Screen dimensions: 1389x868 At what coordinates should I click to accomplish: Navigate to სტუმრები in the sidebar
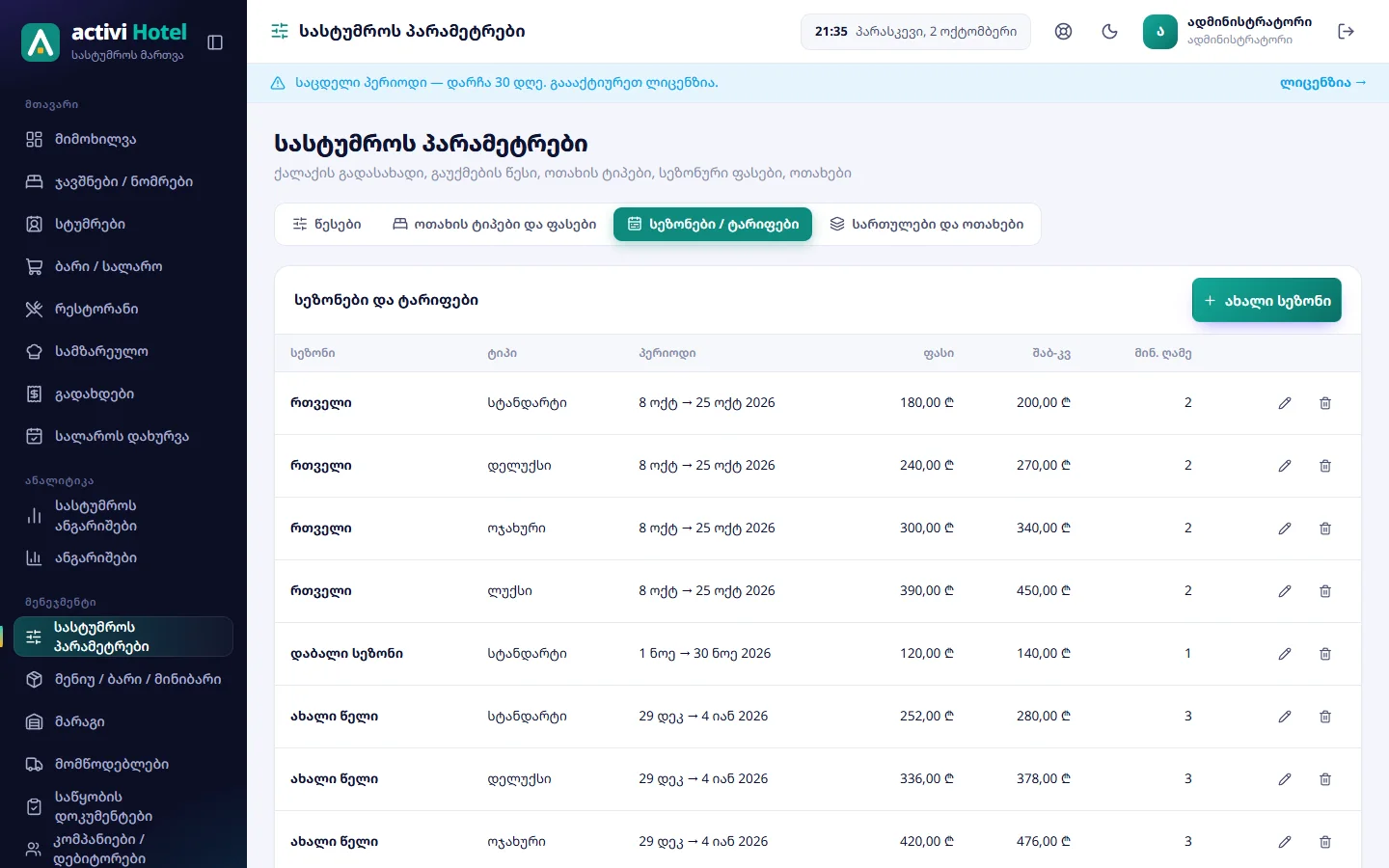coord(123,225)
